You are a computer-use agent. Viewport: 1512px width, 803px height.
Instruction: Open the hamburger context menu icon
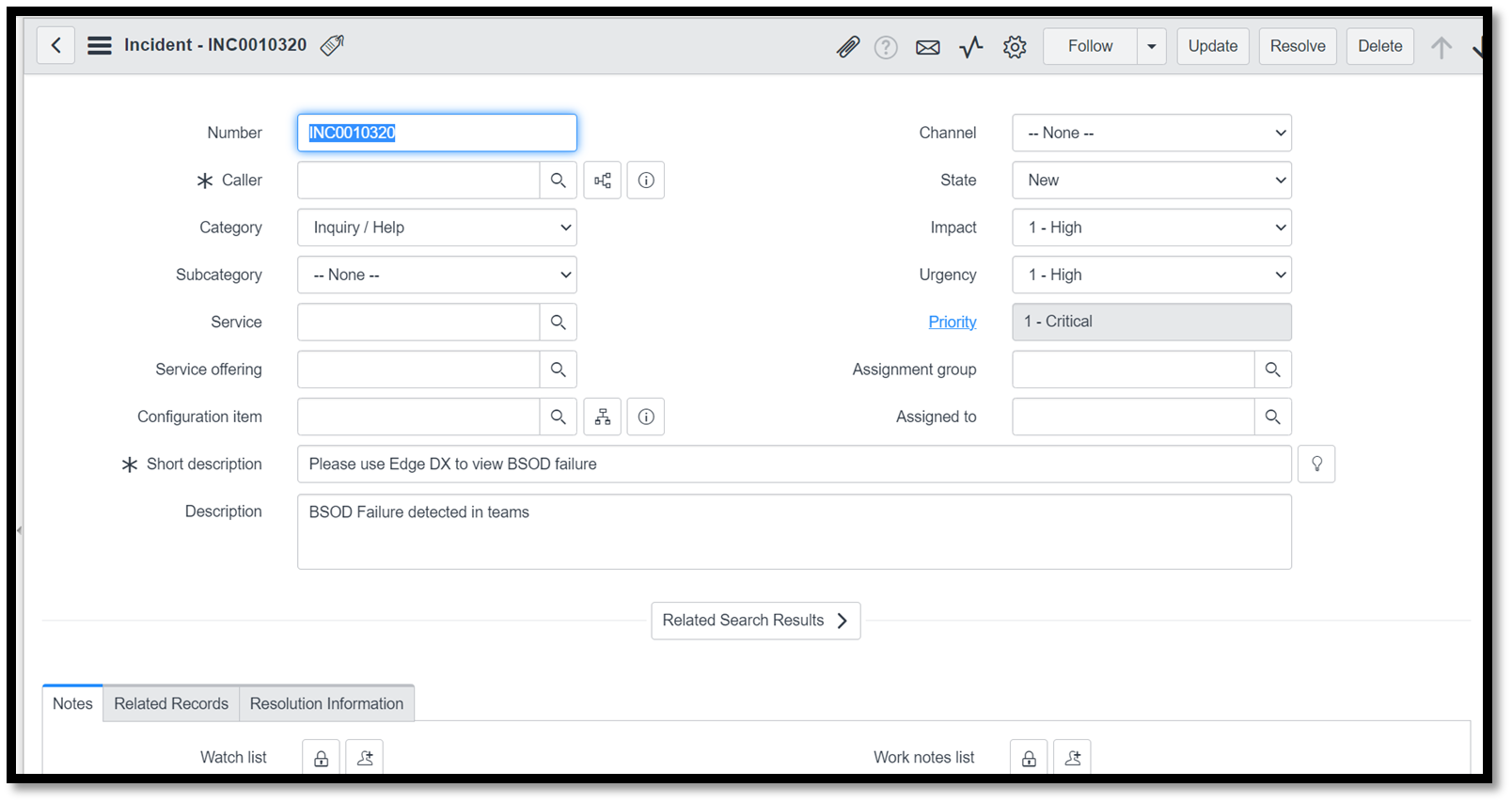100,45
